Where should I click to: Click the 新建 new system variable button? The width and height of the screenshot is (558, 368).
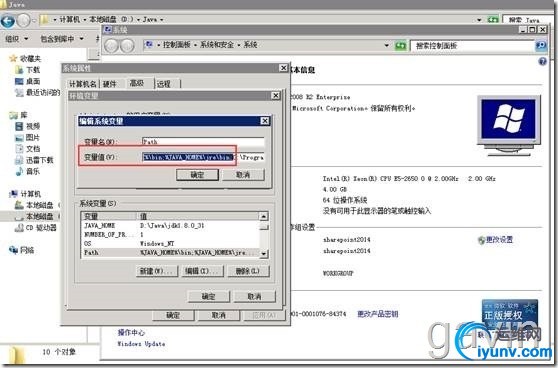157,271
